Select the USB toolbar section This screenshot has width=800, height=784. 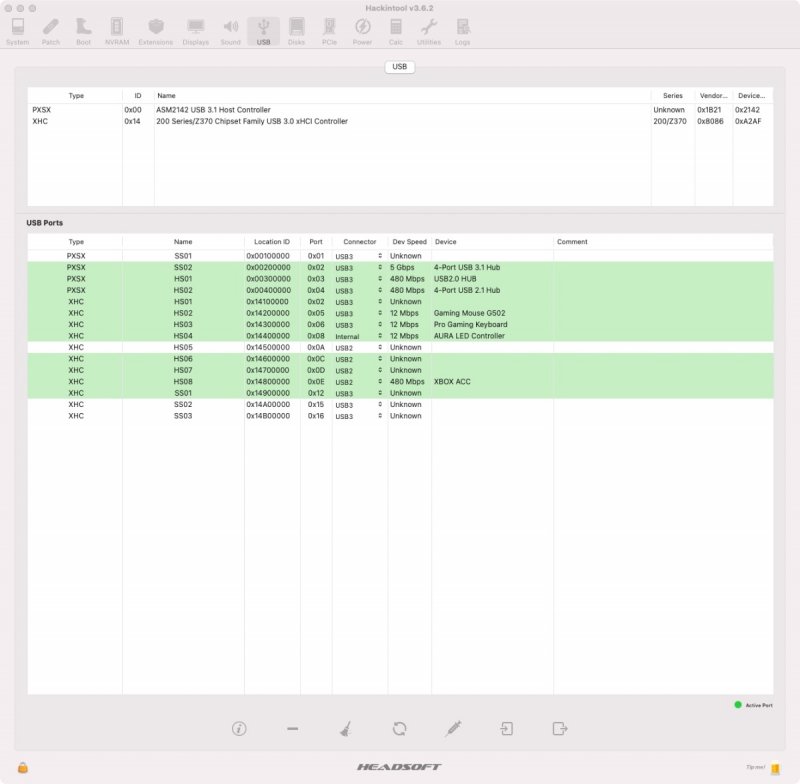tap(263, 32)
